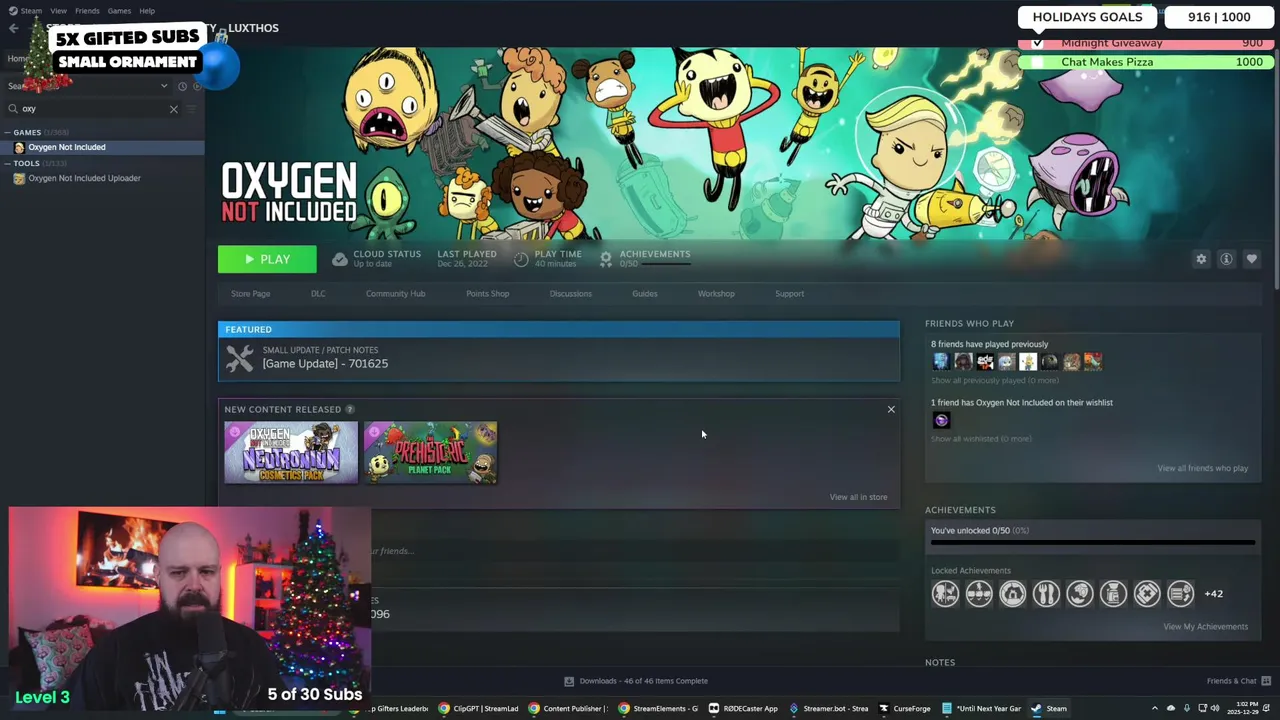This screenshot has height=720, width=1280.
Task: Click the fork and knife locked achievement
Action: (x=1046, y=594)
